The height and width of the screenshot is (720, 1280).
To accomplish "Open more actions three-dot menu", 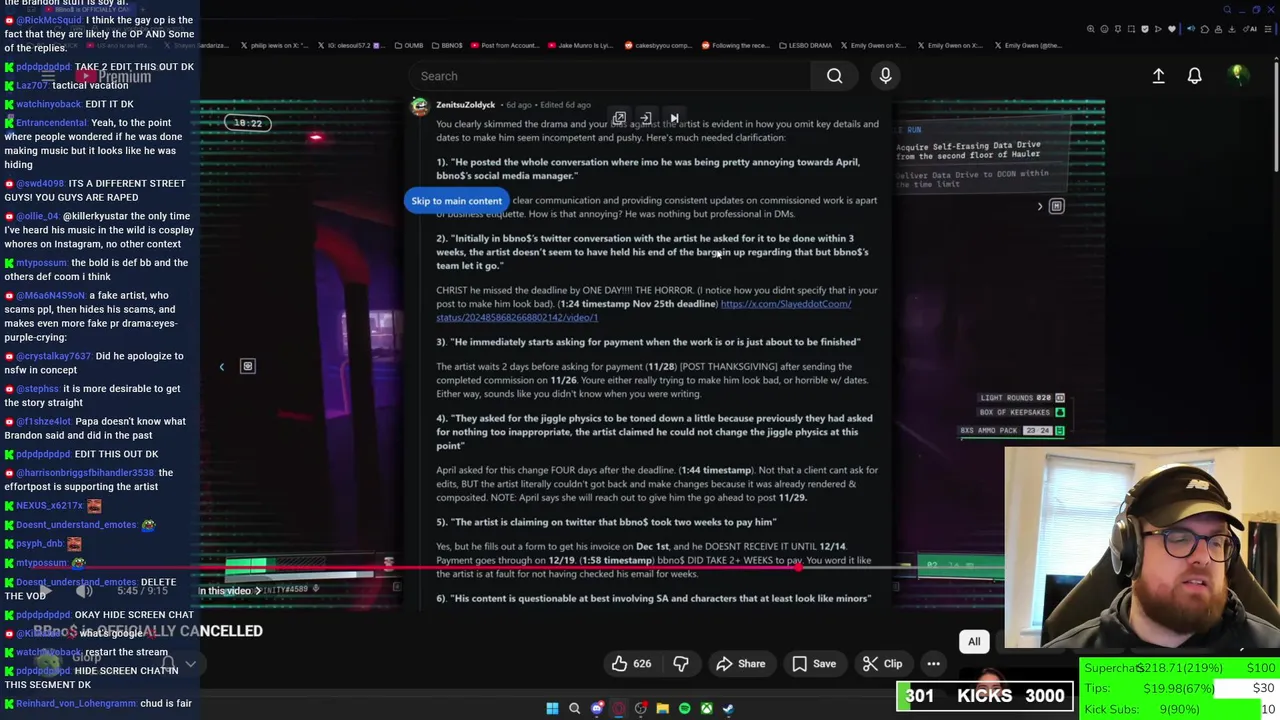I will tap(933, 664).
